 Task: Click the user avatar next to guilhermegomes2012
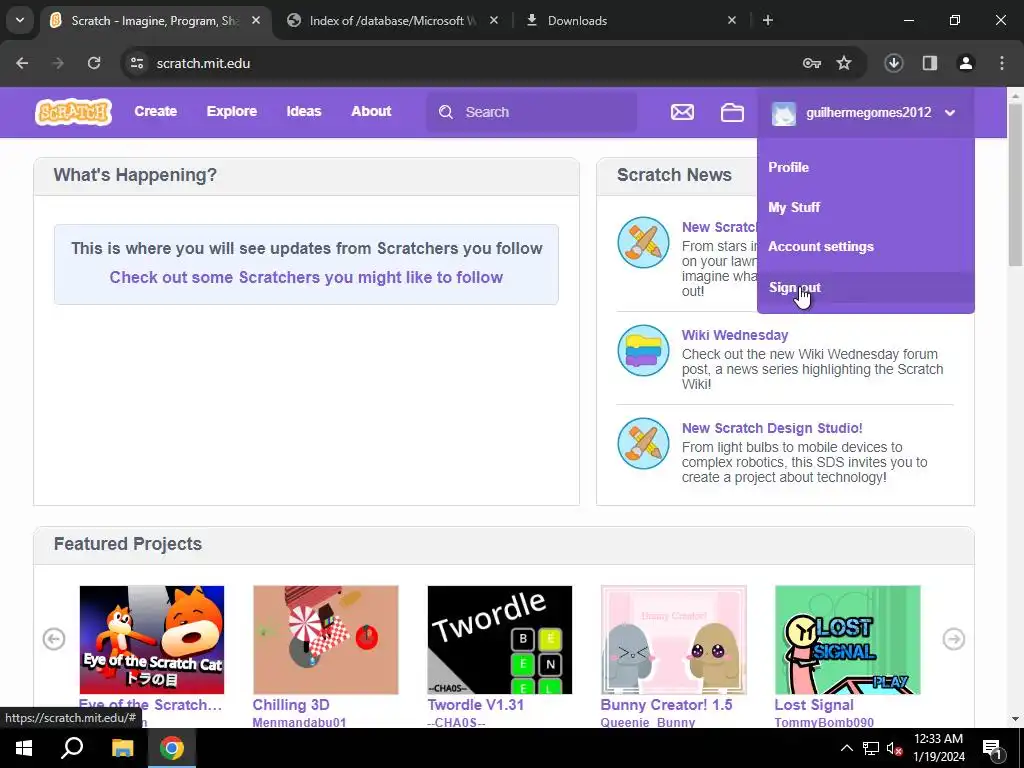point(784,113)
